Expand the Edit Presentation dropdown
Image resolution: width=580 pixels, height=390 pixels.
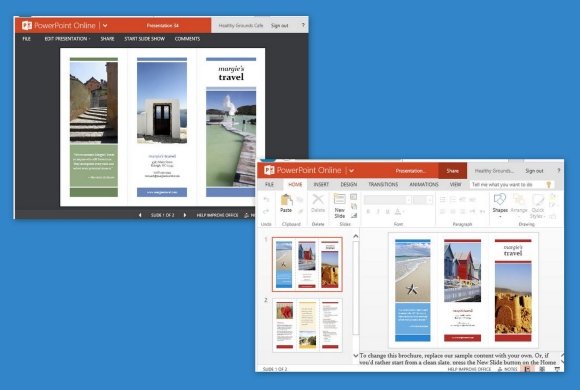tap(67, 39)
